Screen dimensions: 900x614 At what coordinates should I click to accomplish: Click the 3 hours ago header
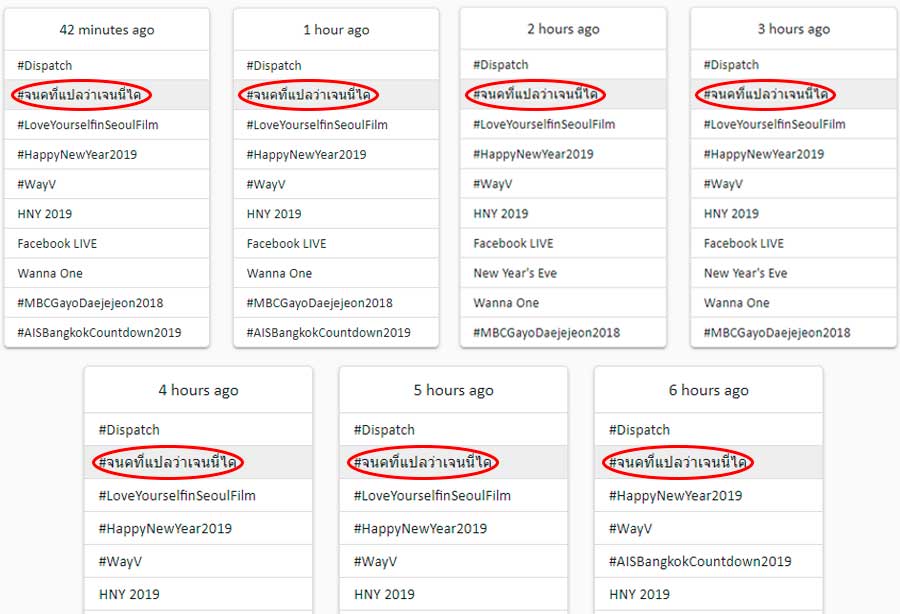click(x=794, y=29)
